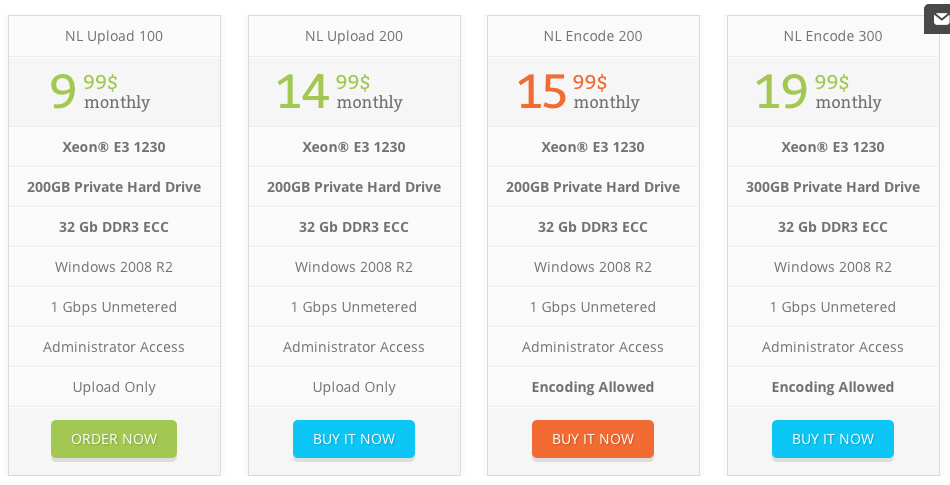Click Windows 2008 R2 in NL Upload 100
This screenshot has height=485, width=950.
click(x=114, y=267)
